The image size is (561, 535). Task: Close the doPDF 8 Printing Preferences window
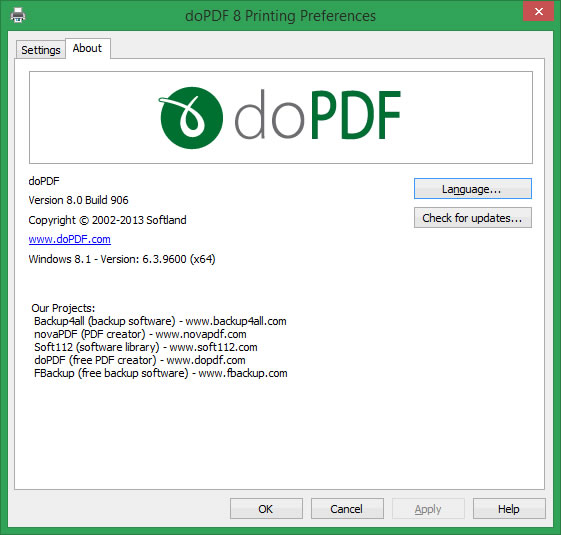pyautogui.click(x=538, y=11)
